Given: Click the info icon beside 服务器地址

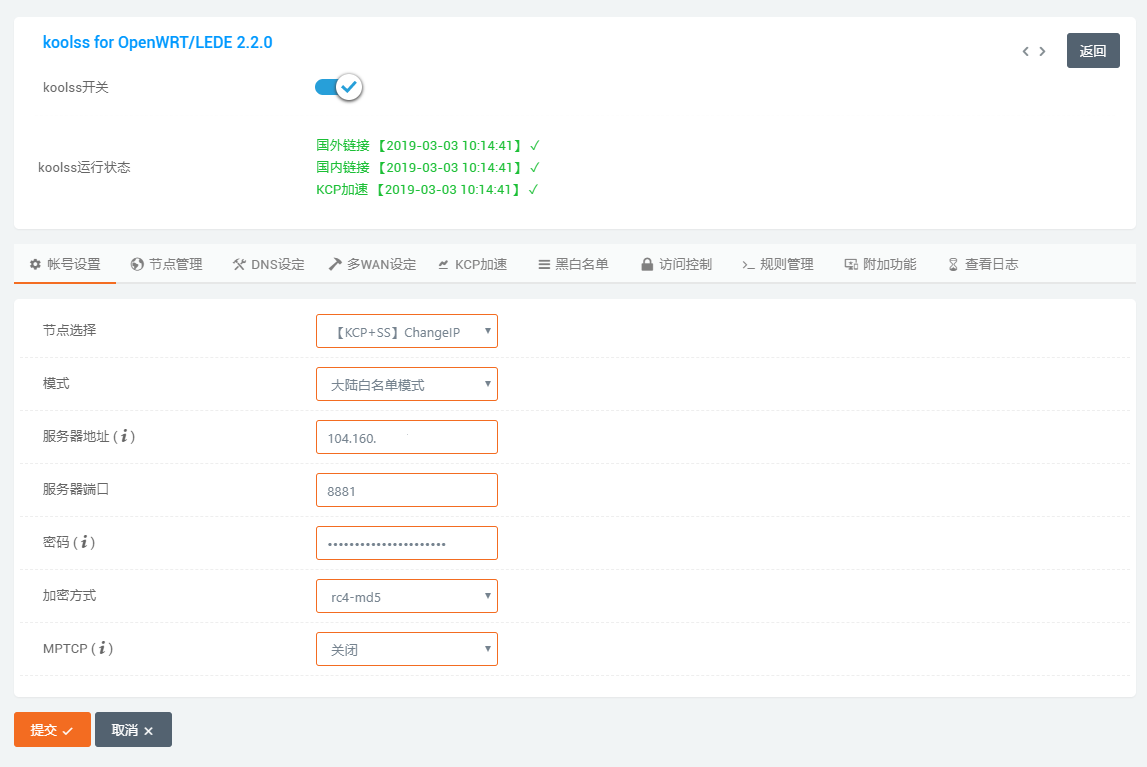Looking at the screenshot, I should pos(124,437).
